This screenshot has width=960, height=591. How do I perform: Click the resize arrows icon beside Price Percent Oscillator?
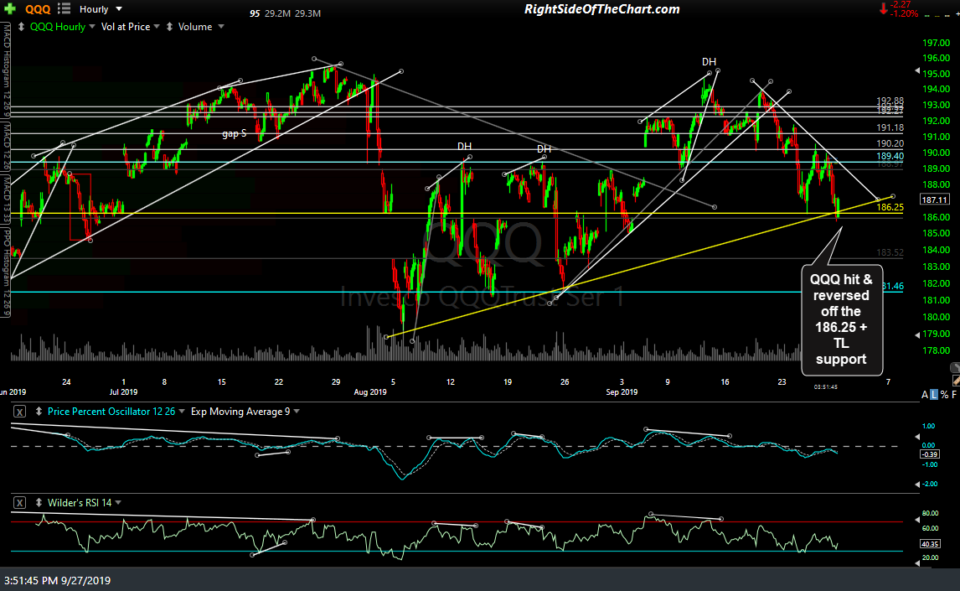[x=39, y=411]
